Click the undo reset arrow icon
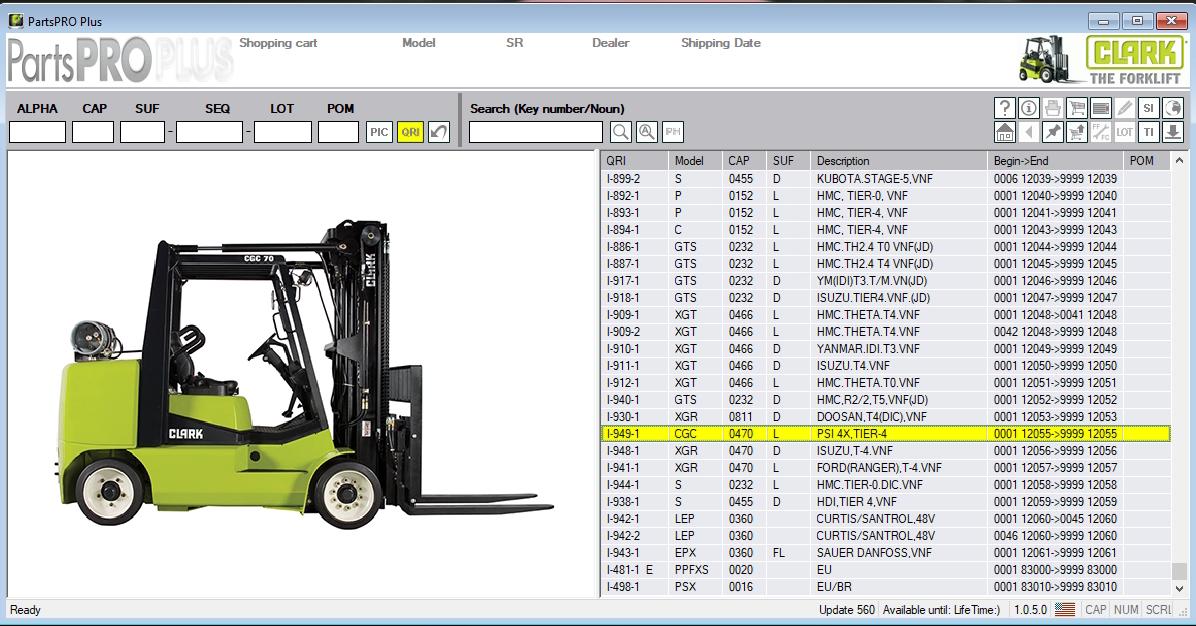This screenshot has width=1196, height=626. [x=439, y=132]
